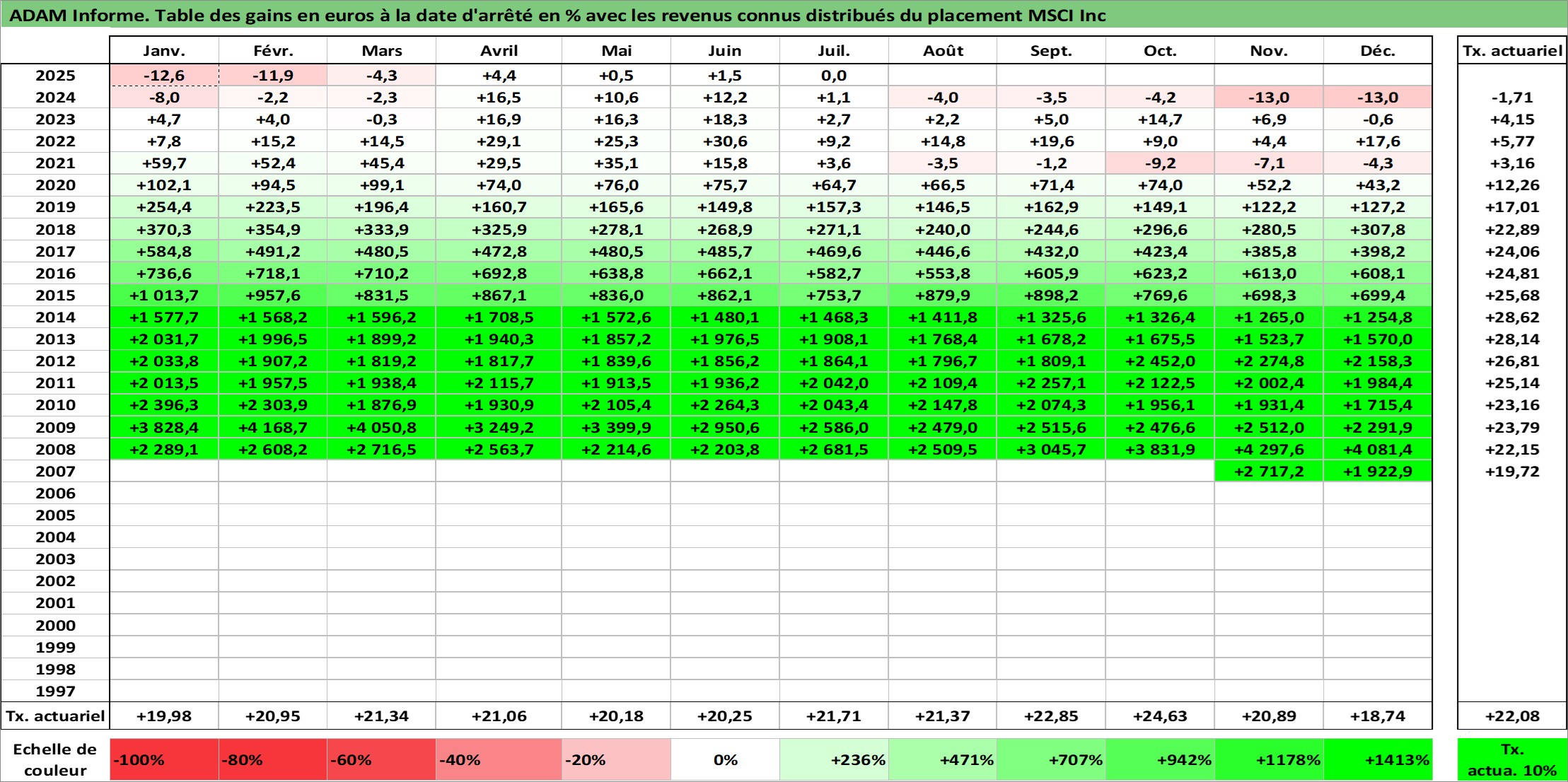Select cell +2 396,3 for January 2010

click(x=164, y=404)
